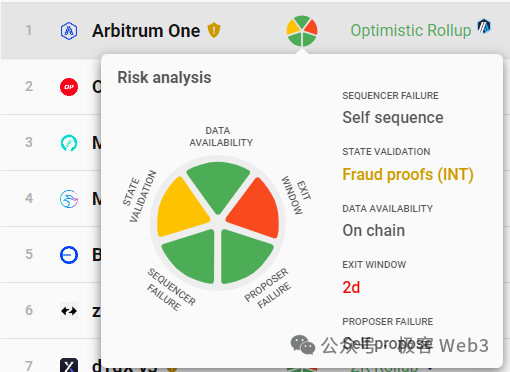Select the green Sequencer Failure slice
This screenshot has width=510, height=372.
pyautogui.click(x=191, y=257)
